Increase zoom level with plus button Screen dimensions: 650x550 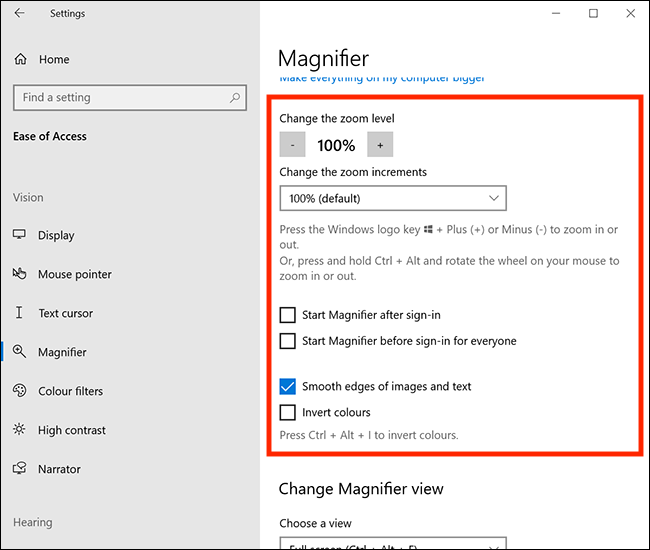(380, 145)
